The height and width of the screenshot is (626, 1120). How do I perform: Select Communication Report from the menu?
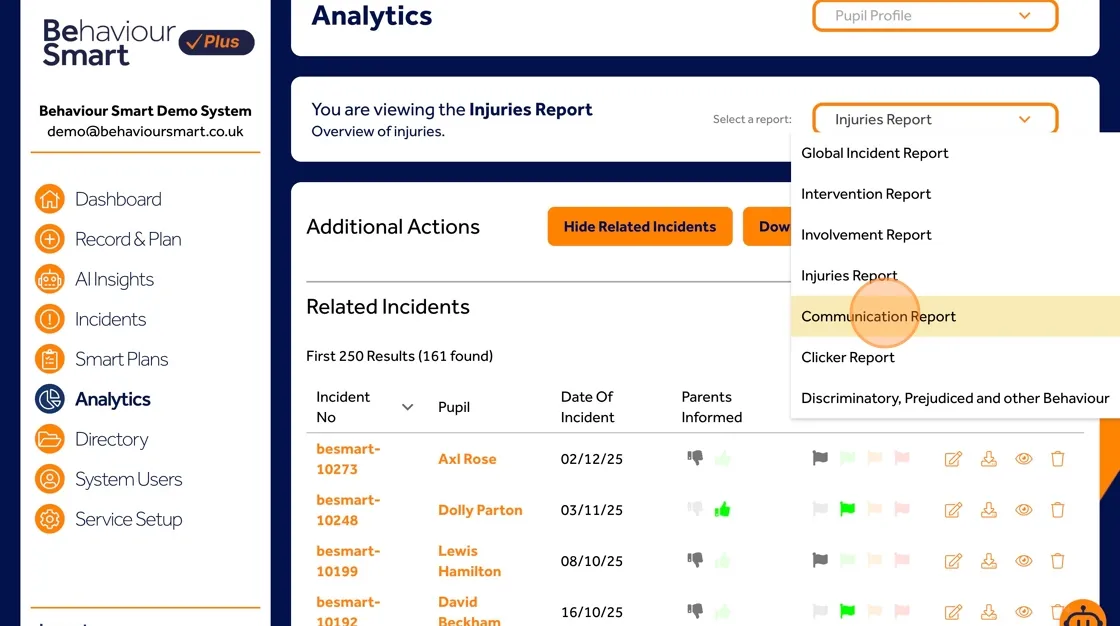878,316
